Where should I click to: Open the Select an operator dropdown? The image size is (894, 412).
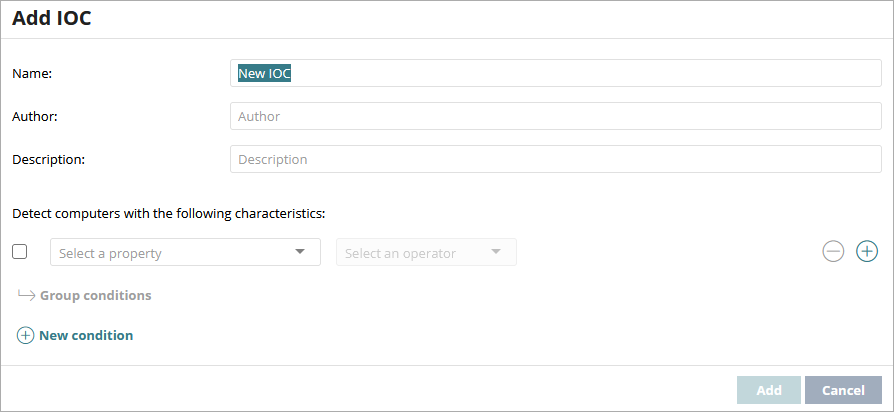click(x=415, y=253)
